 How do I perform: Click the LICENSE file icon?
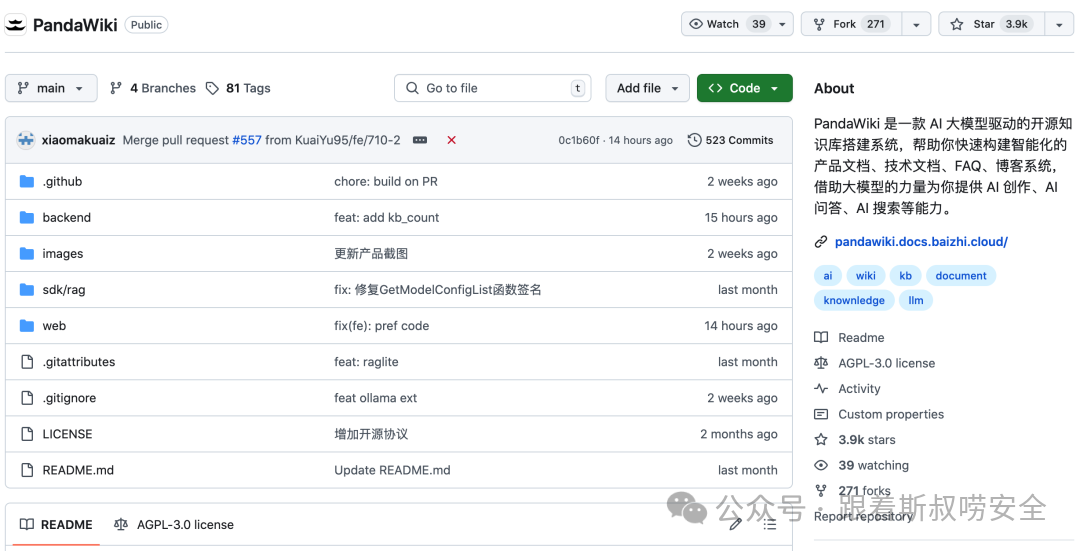[27, 434]
